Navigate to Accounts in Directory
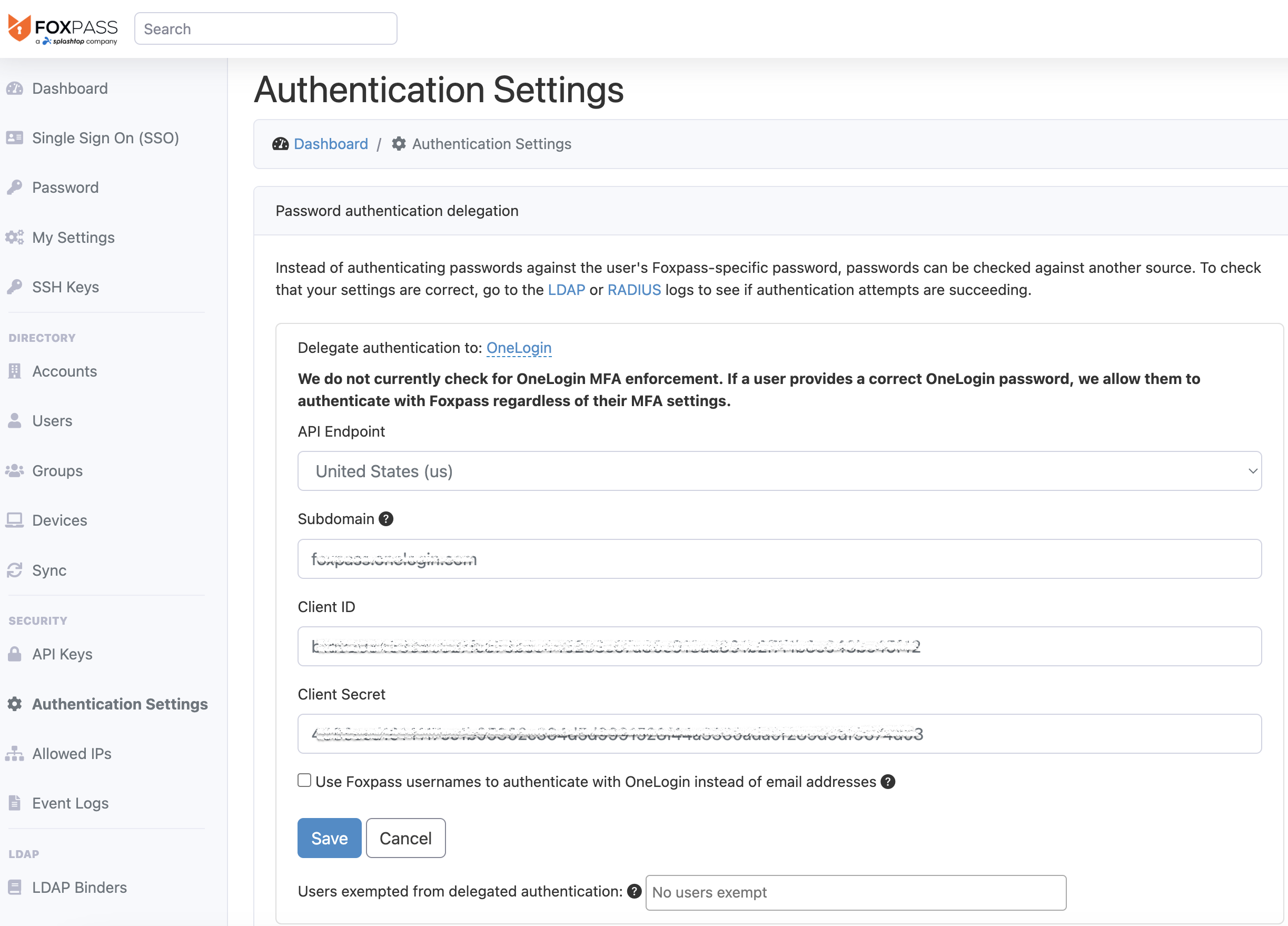 coord(64,371)
